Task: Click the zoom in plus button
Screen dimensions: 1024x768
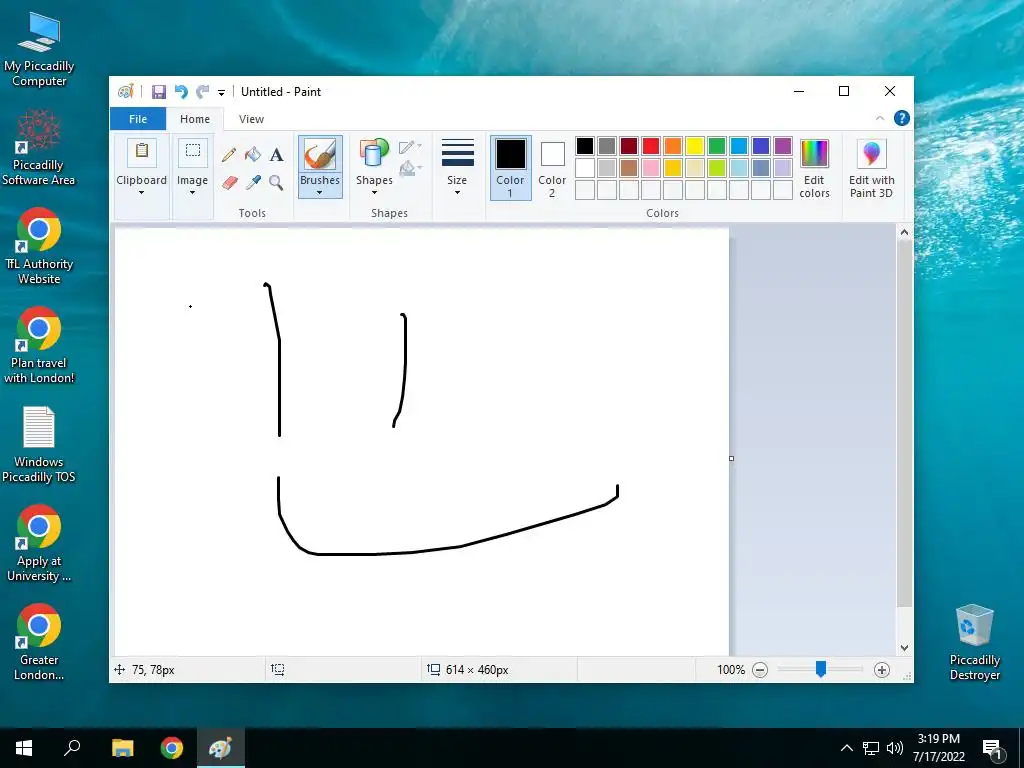Action: click(x=882, y=670)
